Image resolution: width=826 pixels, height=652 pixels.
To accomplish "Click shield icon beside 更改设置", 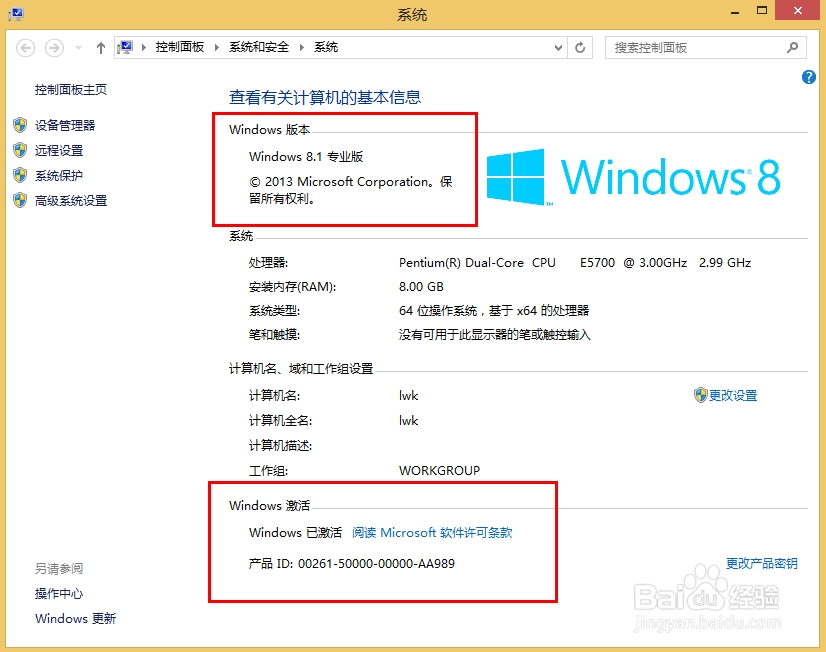I will click(700, 395).
